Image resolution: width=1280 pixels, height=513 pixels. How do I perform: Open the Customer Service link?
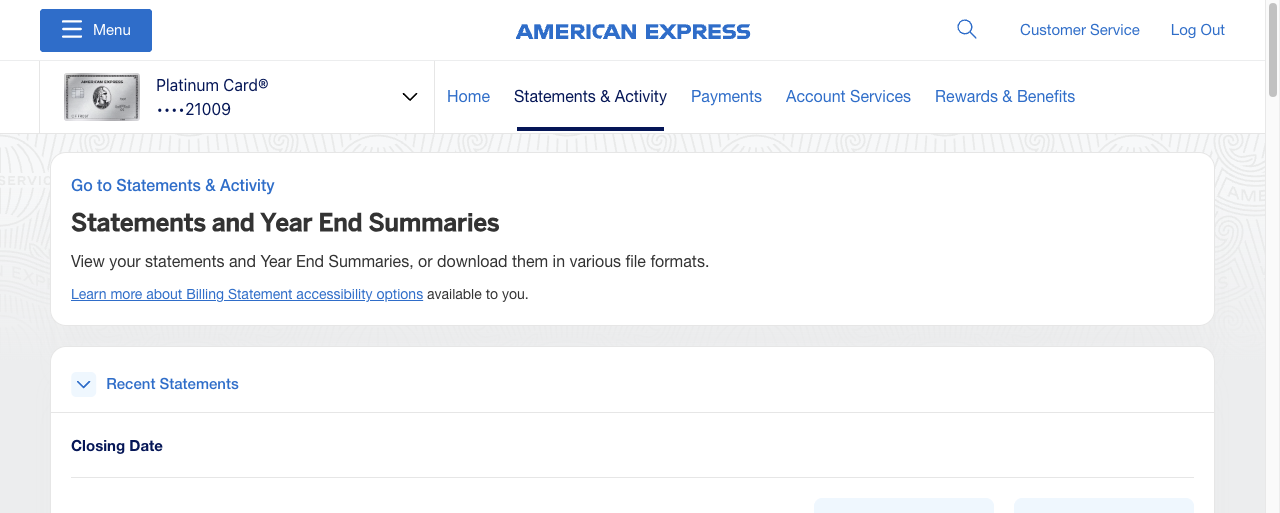point(1079,30)
